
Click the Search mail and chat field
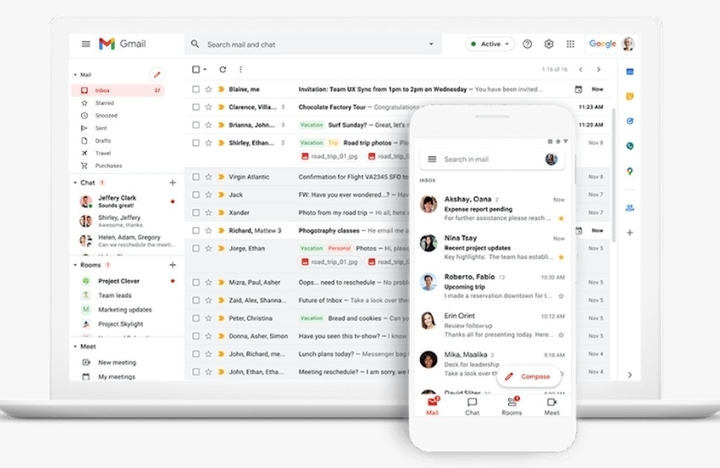click(313, 44)
